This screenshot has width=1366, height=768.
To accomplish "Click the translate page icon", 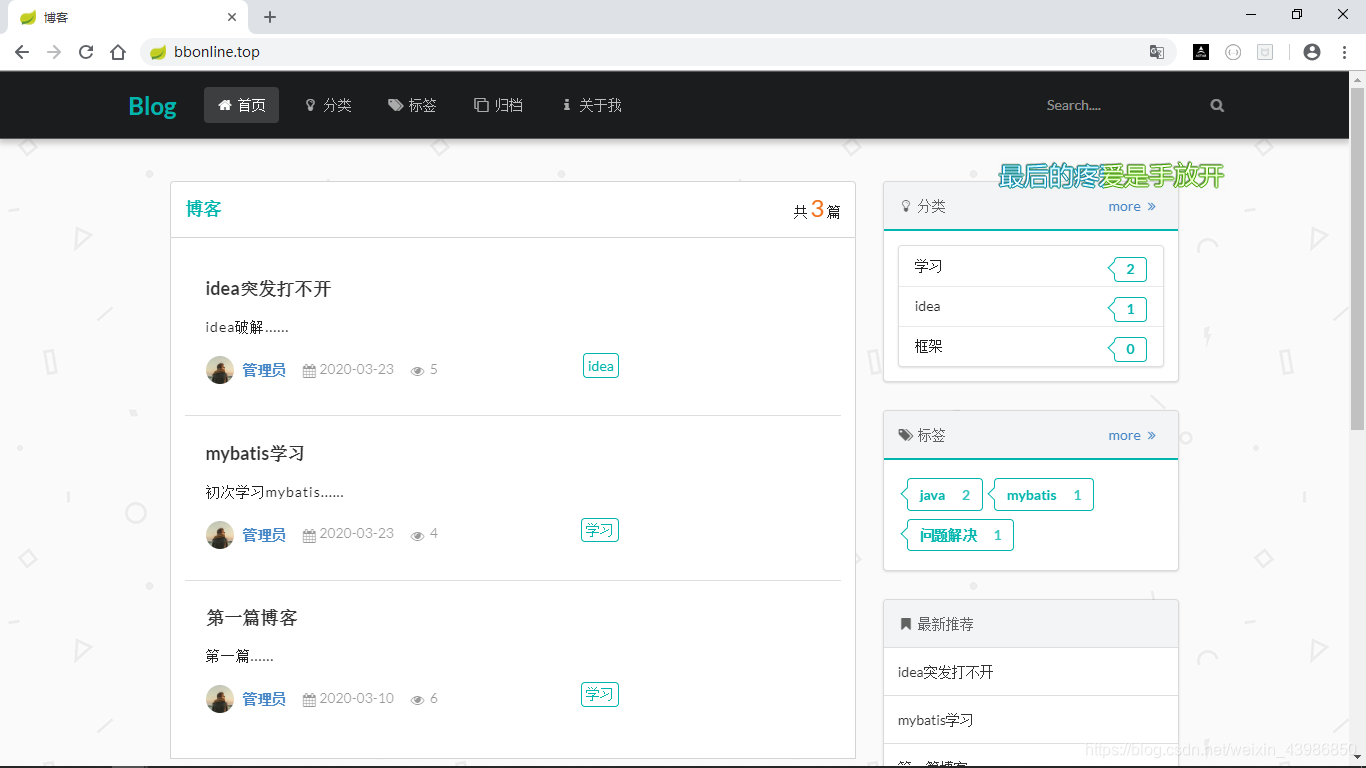I will click(x=1157, y=52).
